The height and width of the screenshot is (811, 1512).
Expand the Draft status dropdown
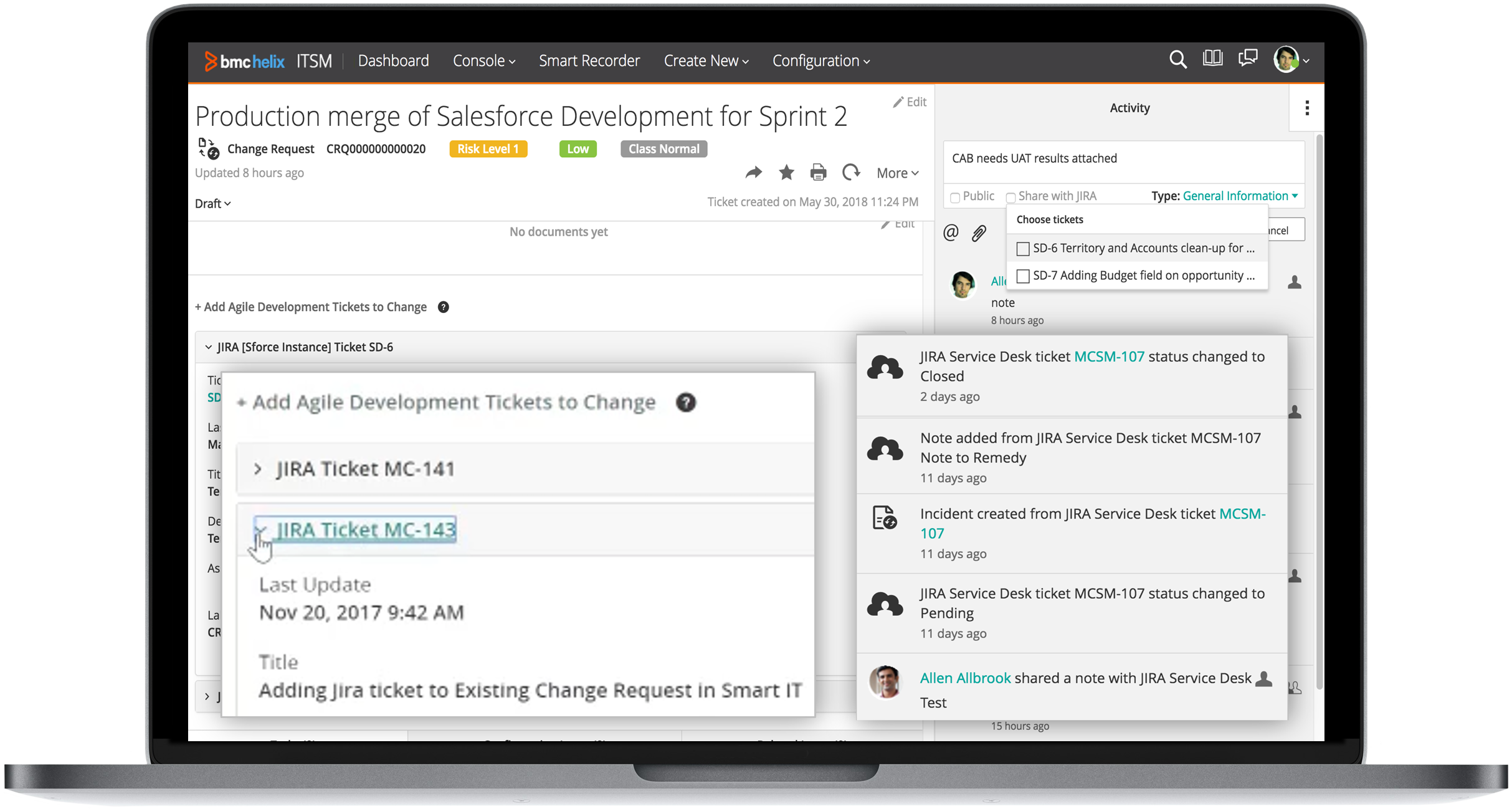[x=212, y=203]
